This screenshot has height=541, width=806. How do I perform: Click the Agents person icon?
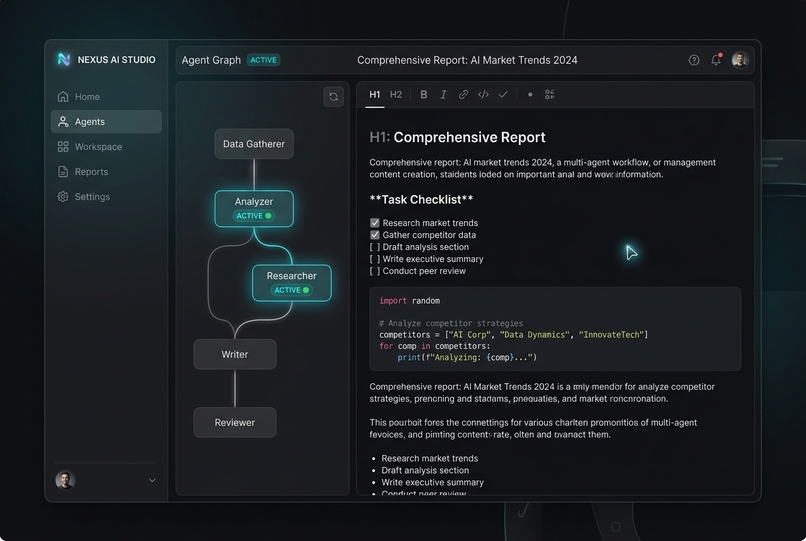point(63,122)
